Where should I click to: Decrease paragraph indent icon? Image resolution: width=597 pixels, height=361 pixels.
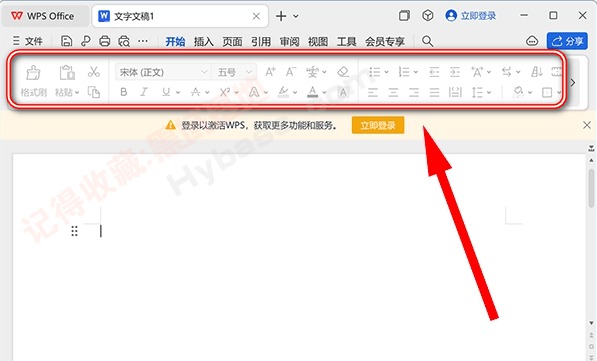point(434,72)
